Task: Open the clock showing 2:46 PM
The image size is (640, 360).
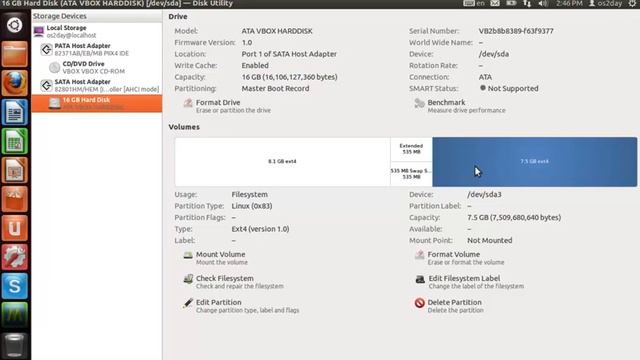Action: point(569,4)
